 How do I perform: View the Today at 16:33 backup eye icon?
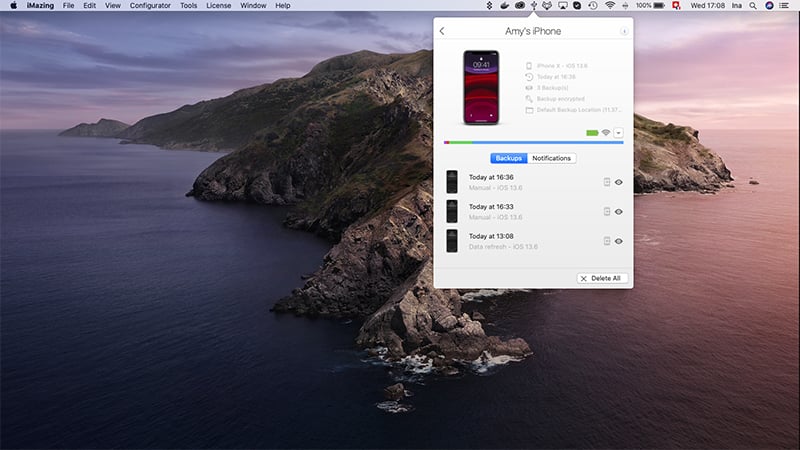[618, 212]
